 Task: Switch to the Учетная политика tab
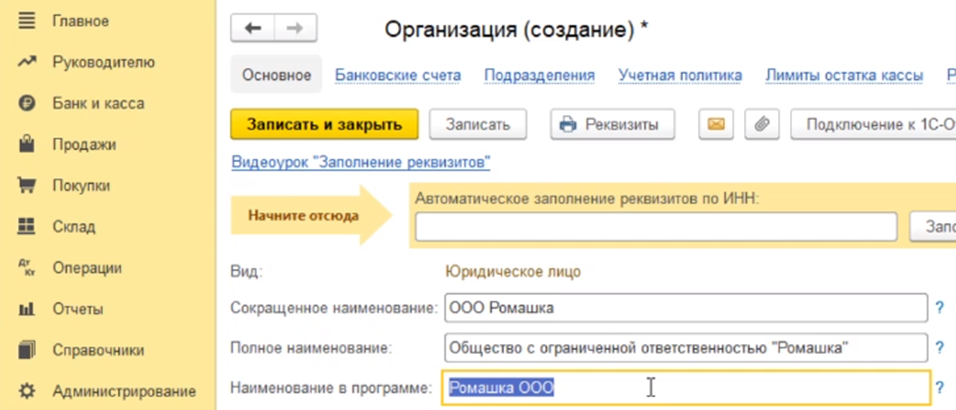680,75
